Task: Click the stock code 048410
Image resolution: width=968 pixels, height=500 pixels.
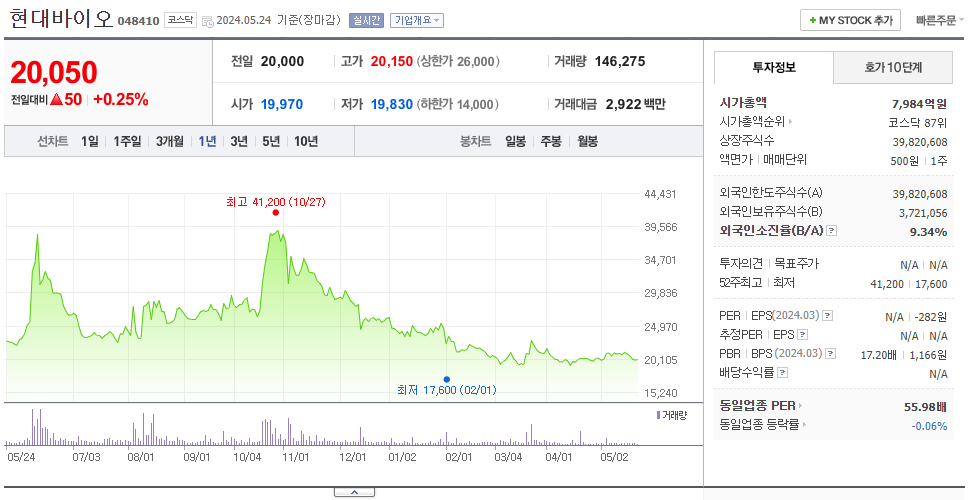Action: click(x=139, y=22)
